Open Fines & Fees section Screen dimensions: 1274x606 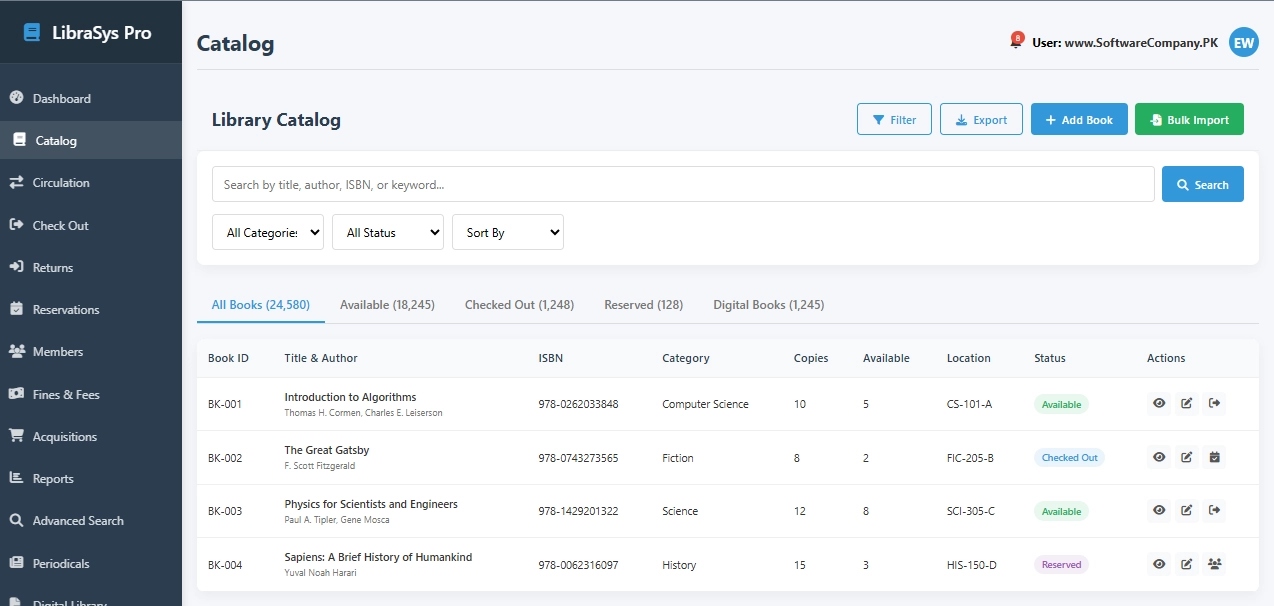(x=66, y=394)
